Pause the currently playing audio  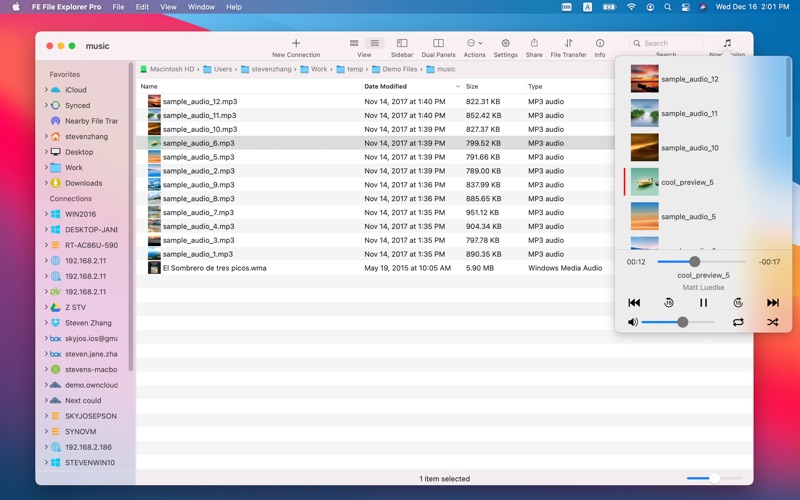(x=703, y=303)
